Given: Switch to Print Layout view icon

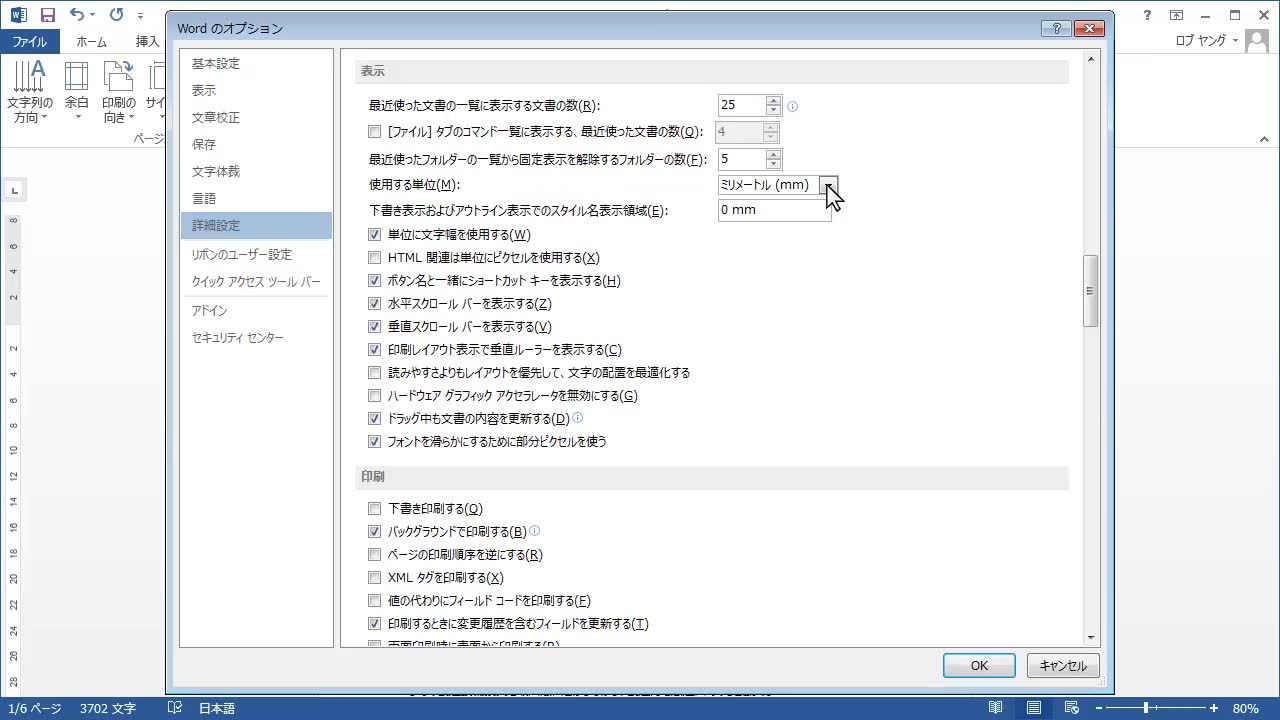Looking at the screenshot, I should [x=1033, y=708].
